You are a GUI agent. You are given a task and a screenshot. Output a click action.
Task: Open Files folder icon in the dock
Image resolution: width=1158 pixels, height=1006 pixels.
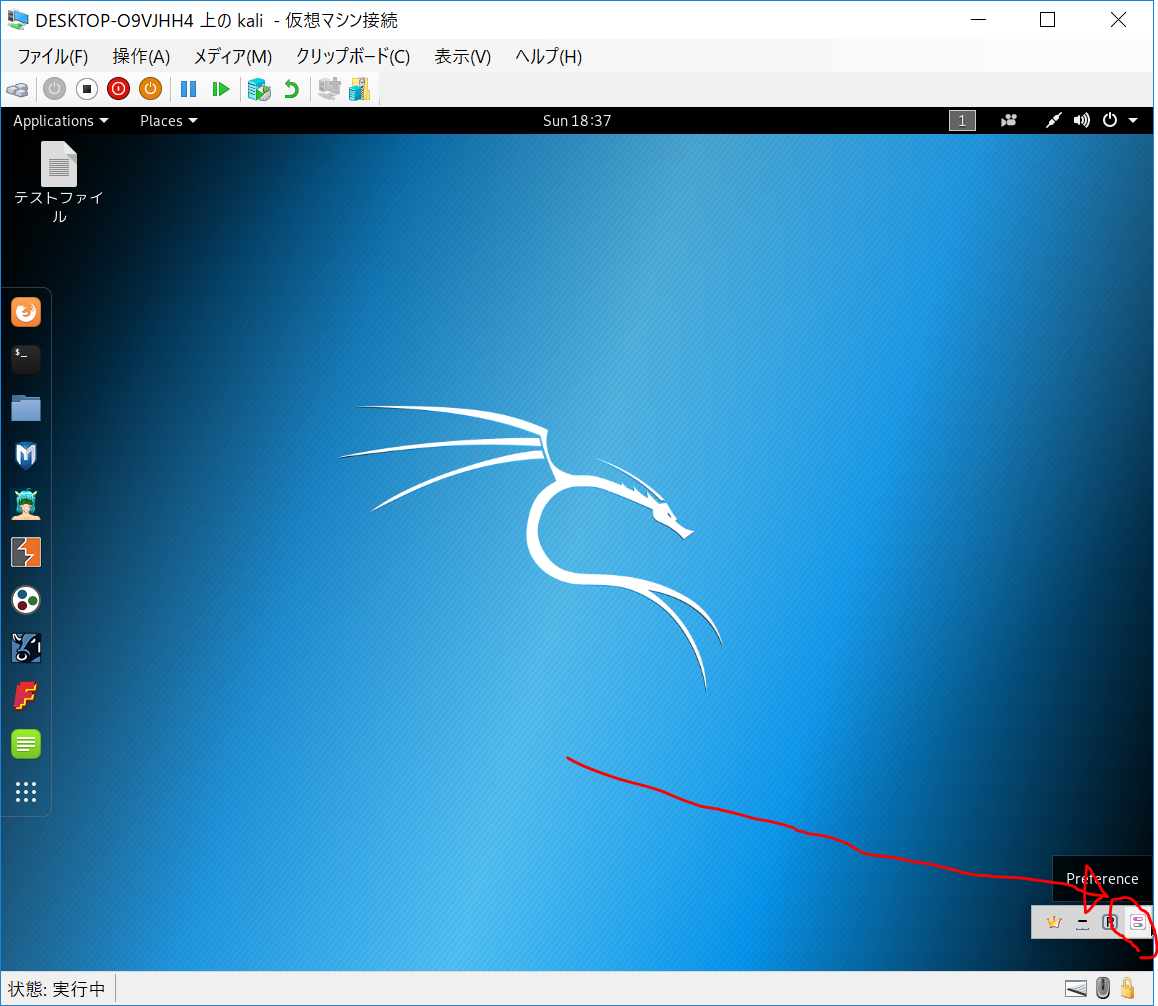[26, 408]
